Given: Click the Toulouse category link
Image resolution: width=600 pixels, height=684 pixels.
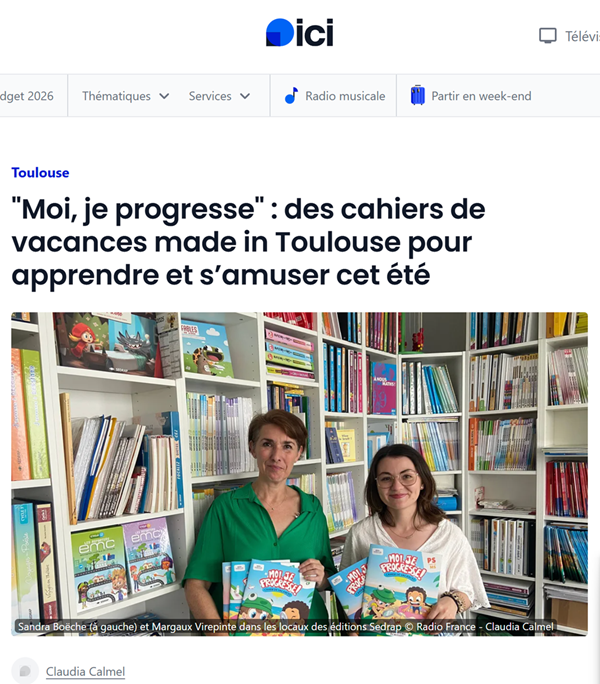Looking at the screenshot, I should (40, 173).
